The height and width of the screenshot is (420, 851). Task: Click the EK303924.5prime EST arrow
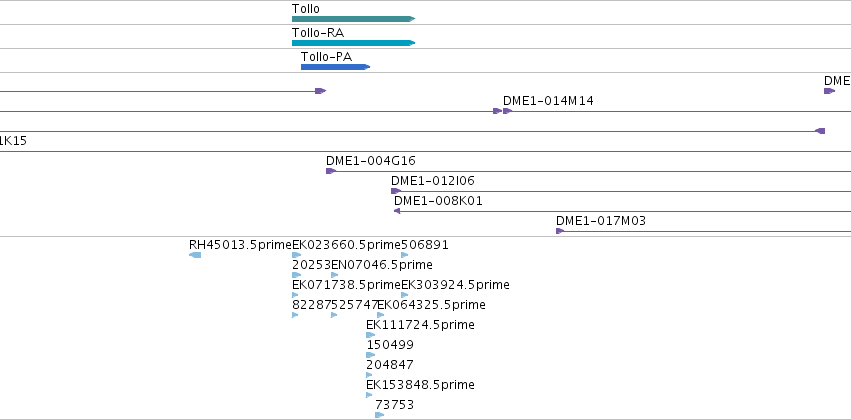point(404,295)
